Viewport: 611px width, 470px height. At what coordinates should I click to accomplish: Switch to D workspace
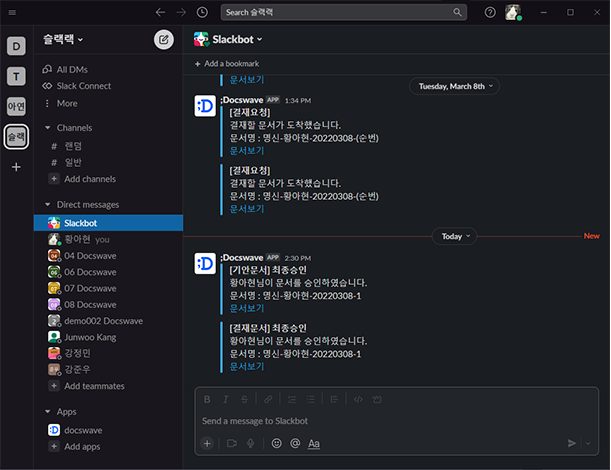(16, 46)
